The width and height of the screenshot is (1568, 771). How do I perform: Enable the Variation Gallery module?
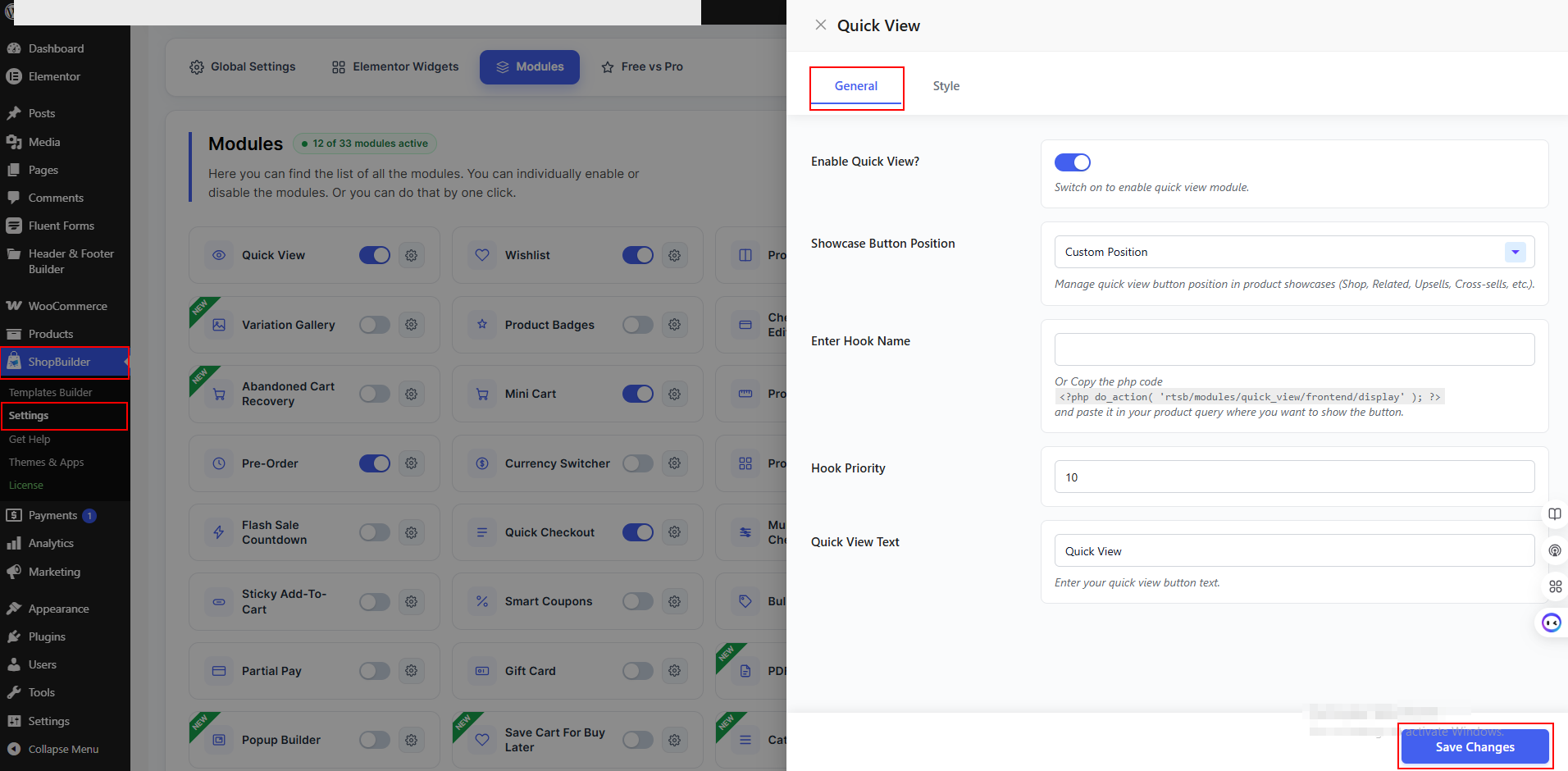[x=375, y=325]
